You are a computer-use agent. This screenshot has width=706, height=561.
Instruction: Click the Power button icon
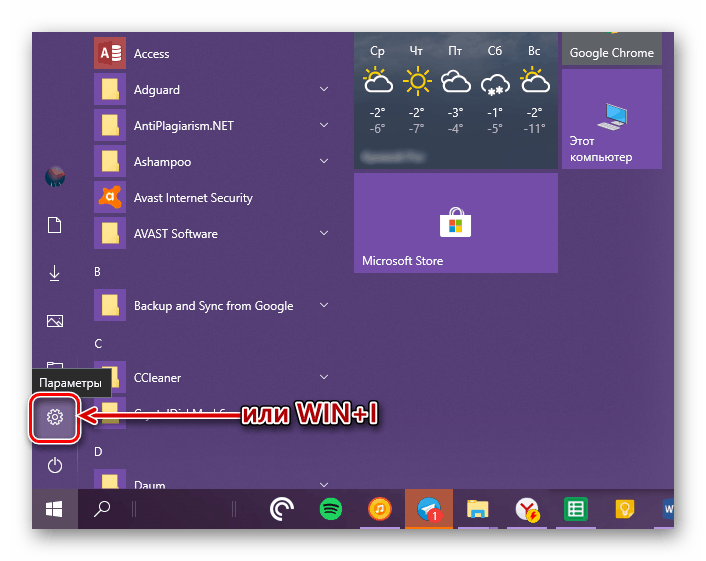[x=55, y=465]
